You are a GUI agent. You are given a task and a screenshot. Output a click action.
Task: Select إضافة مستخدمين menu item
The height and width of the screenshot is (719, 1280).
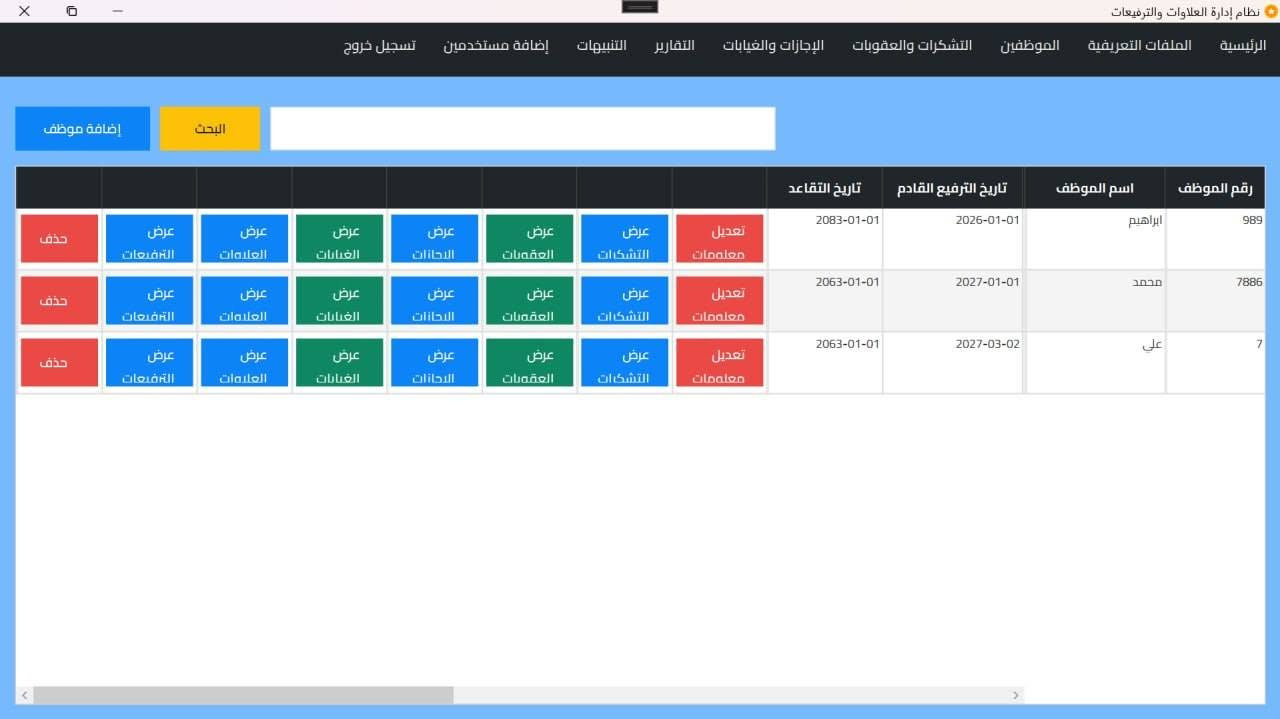[x=496, y=46]
